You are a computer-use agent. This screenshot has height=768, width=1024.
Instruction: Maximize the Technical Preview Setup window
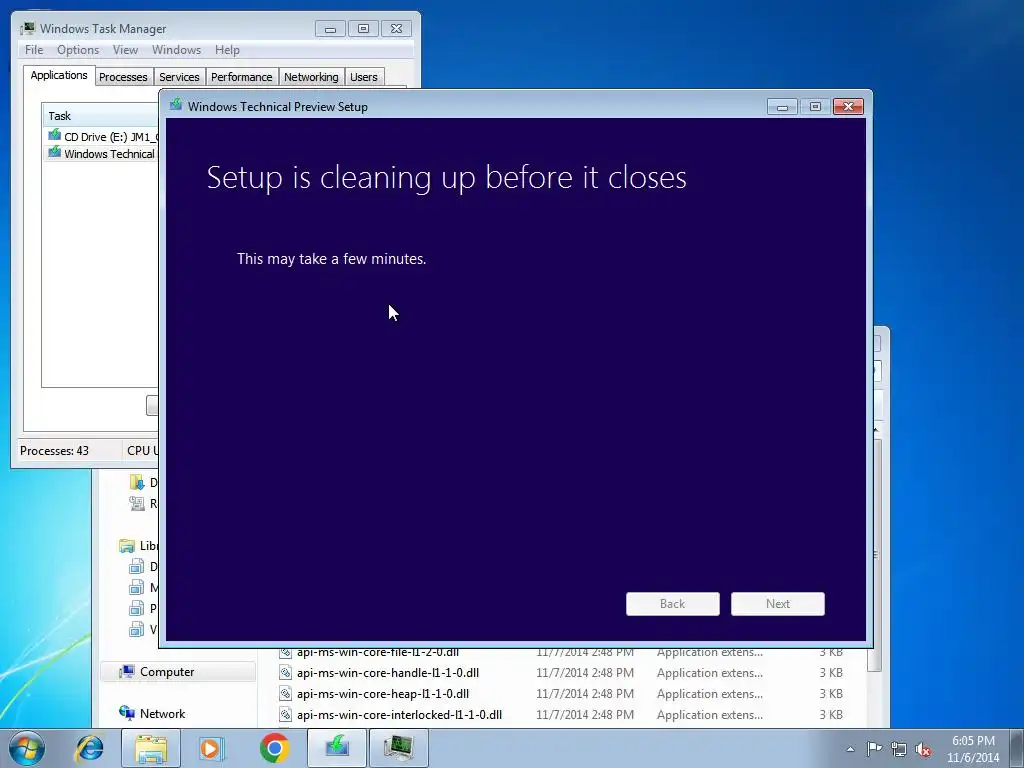click(815, 106)
